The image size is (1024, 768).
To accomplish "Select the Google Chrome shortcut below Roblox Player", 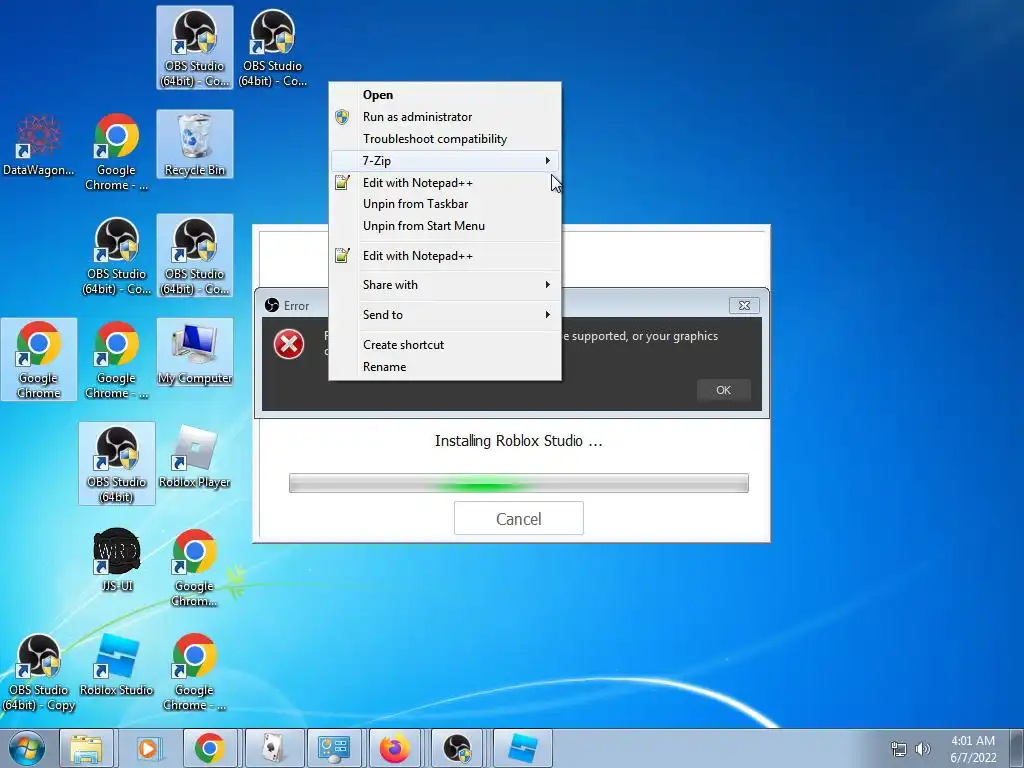I will (x=195, y=568).
